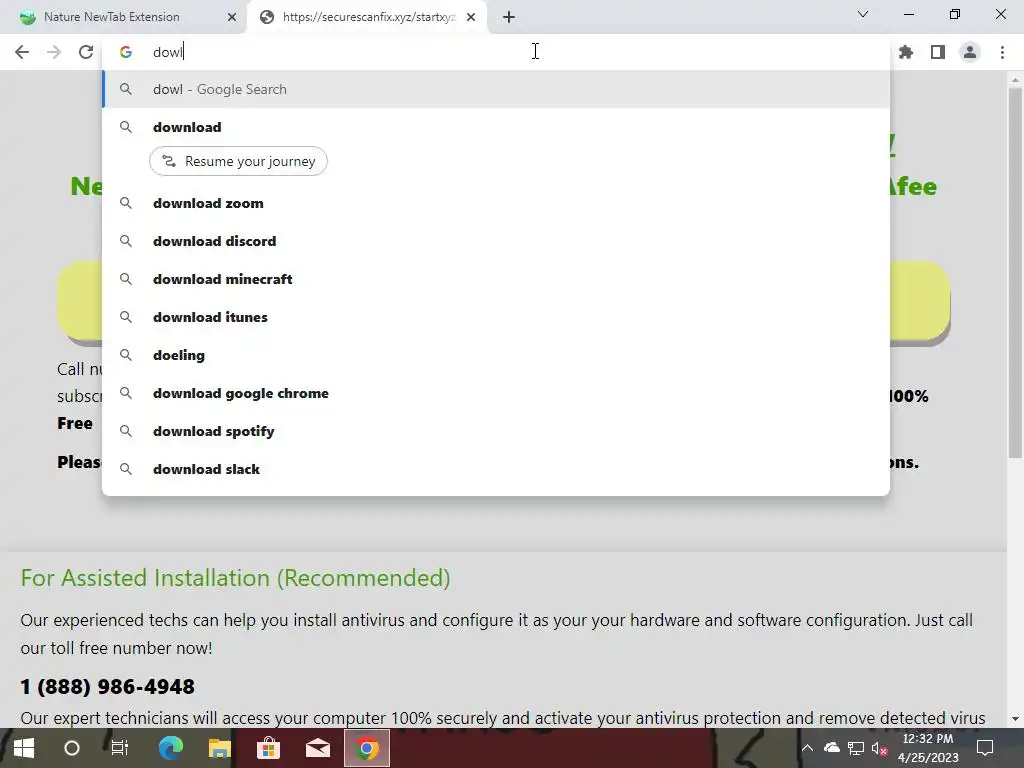Screen dimensions: 1024x768
Task: Open a new tab with plus button
Action: (x=509, y=17)
